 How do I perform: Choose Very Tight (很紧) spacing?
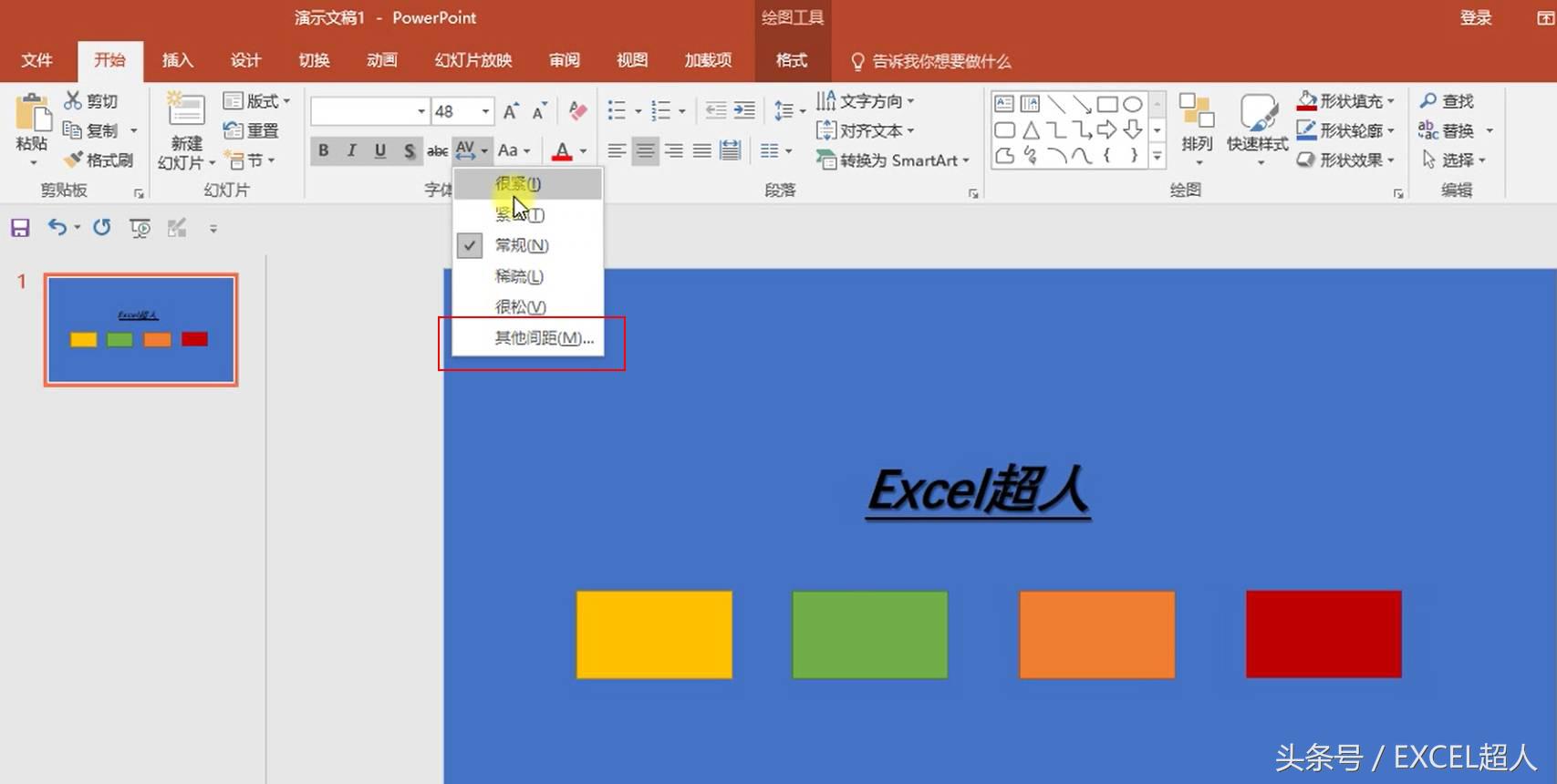point(528,184)
